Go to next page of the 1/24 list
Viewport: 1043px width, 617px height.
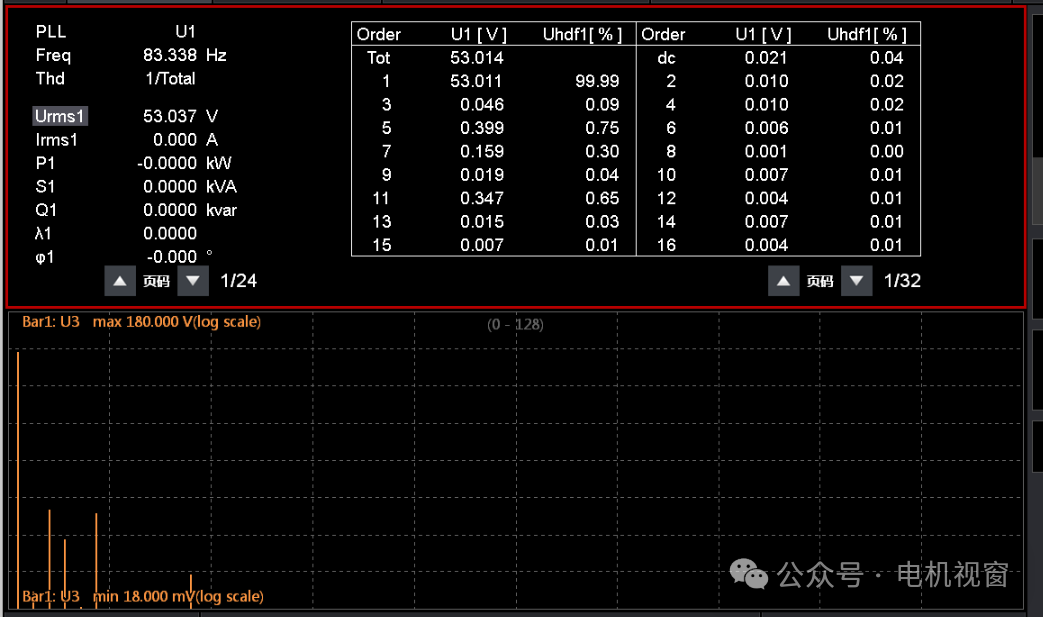(x=193, y=281)
